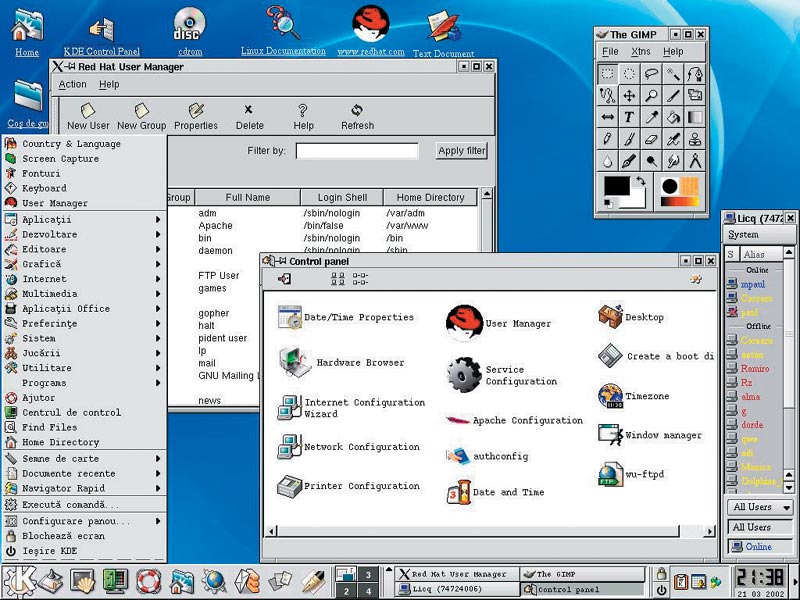This screenshot has height=600, width=800.
Task: Click the black foreground color swatch
Action: [x=616, y=186]
